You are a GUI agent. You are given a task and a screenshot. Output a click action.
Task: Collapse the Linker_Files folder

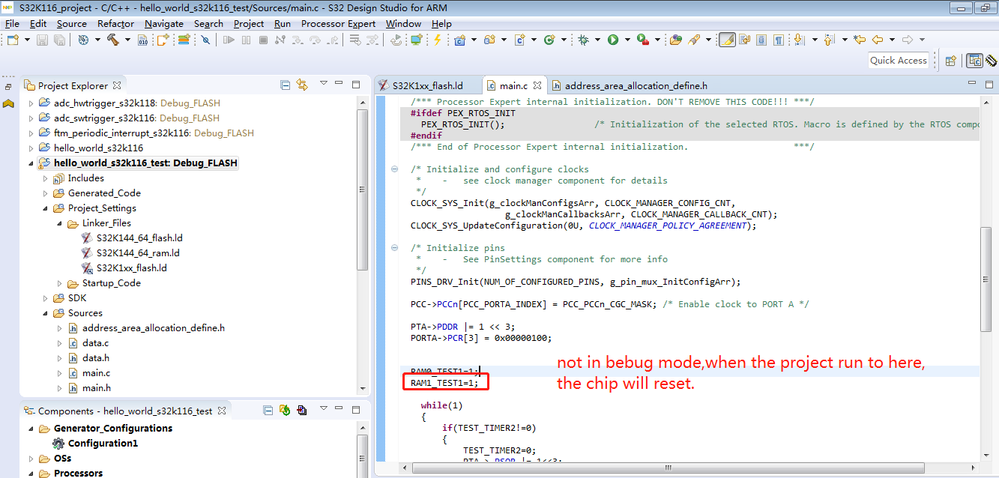click(59, 223)
